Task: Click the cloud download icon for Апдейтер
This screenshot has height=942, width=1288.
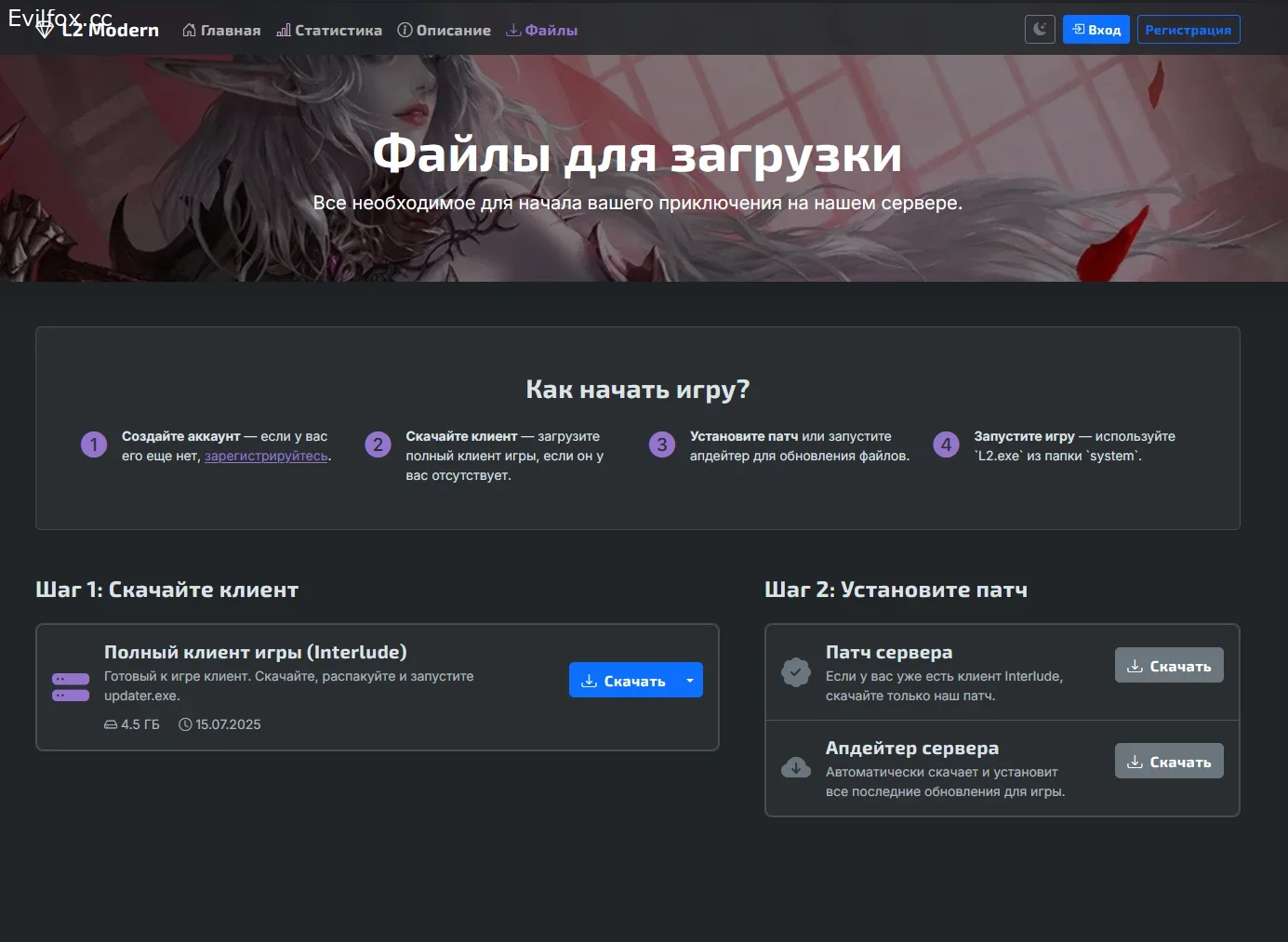Action: (796, 768)
